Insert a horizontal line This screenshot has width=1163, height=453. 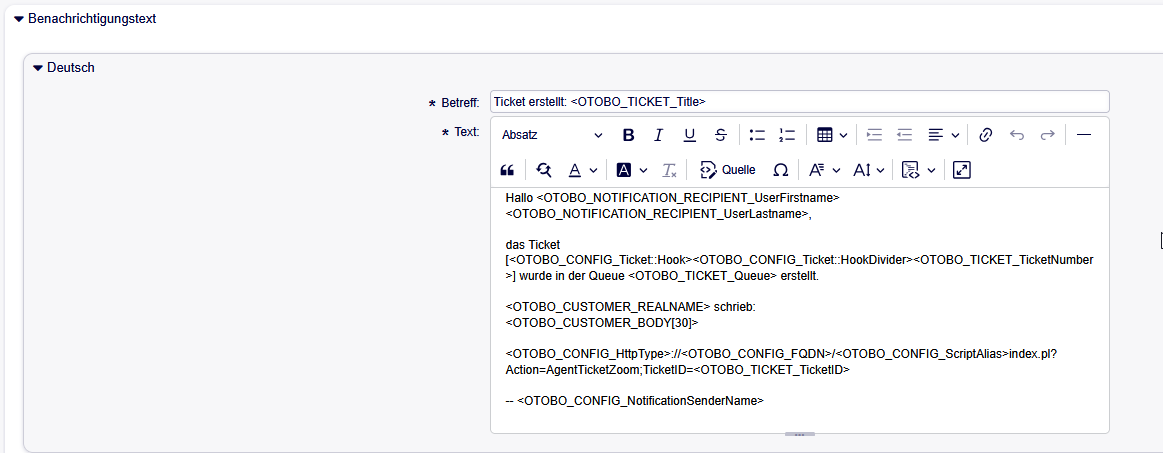click(1083, 135)
